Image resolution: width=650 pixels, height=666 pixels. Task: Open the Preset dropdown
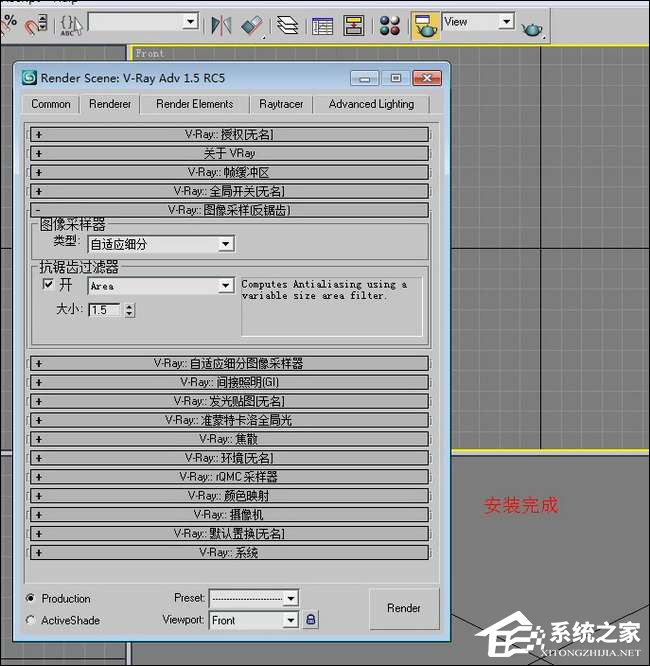[254, 598]
